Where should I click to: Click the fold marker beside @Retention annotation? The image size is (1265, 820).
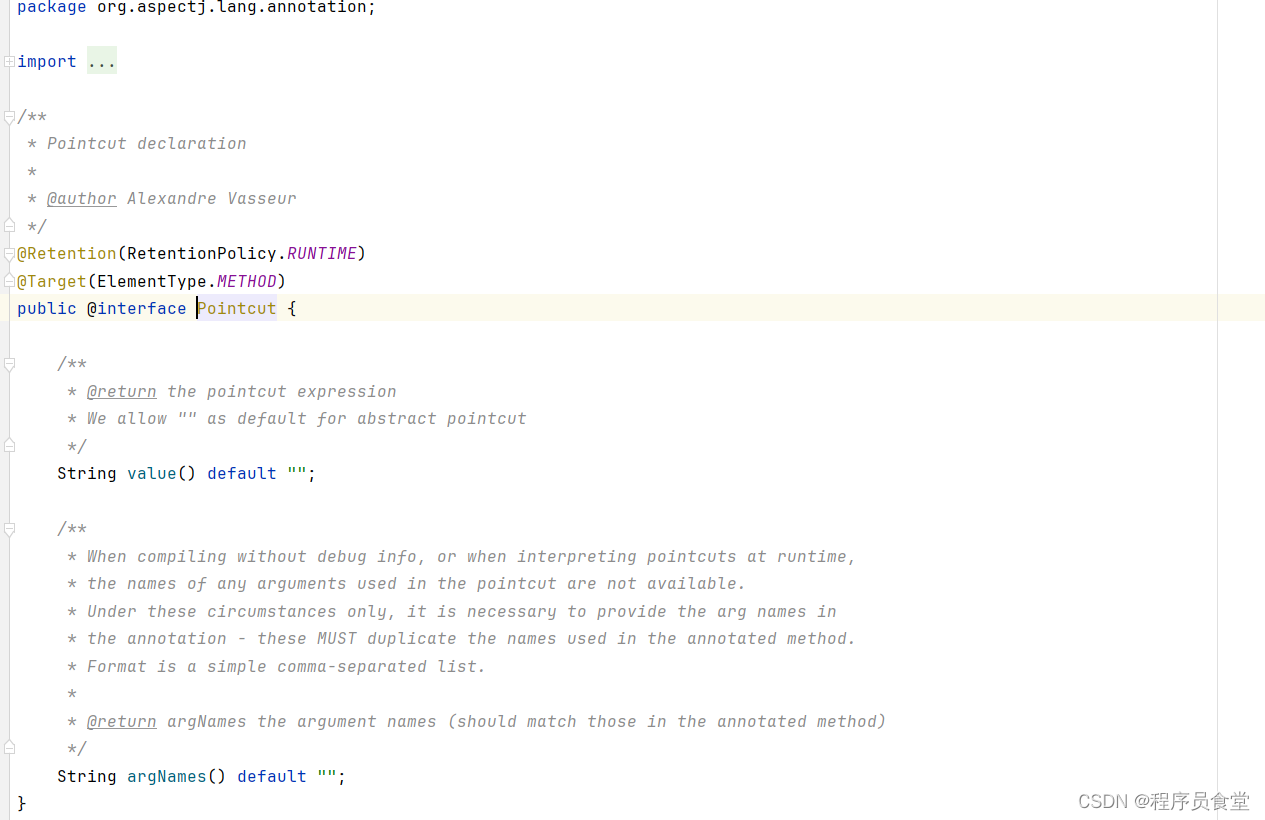[x=9, y=254]
